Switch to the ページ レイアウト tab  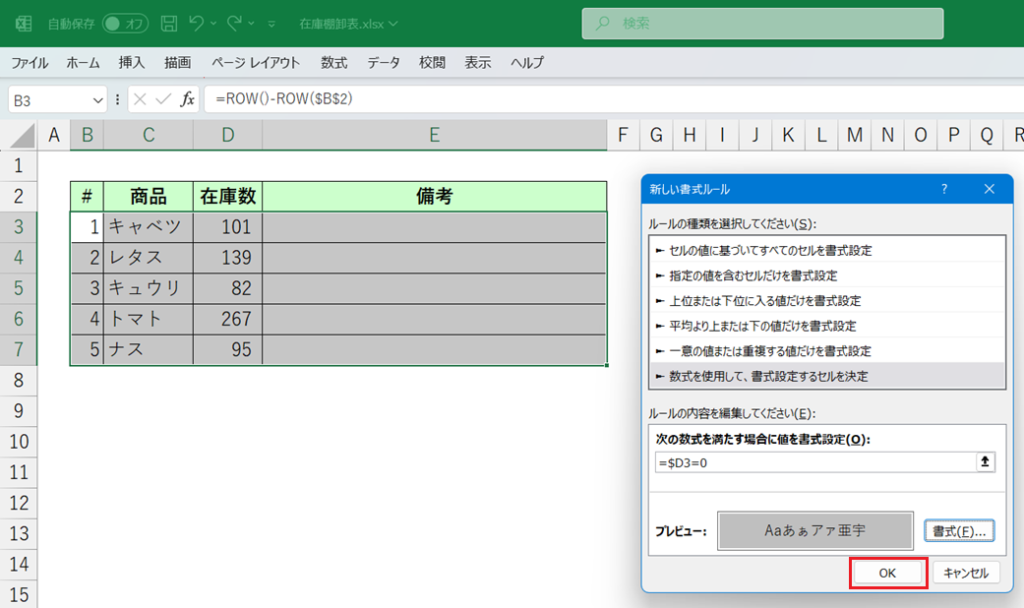[255, 63]
